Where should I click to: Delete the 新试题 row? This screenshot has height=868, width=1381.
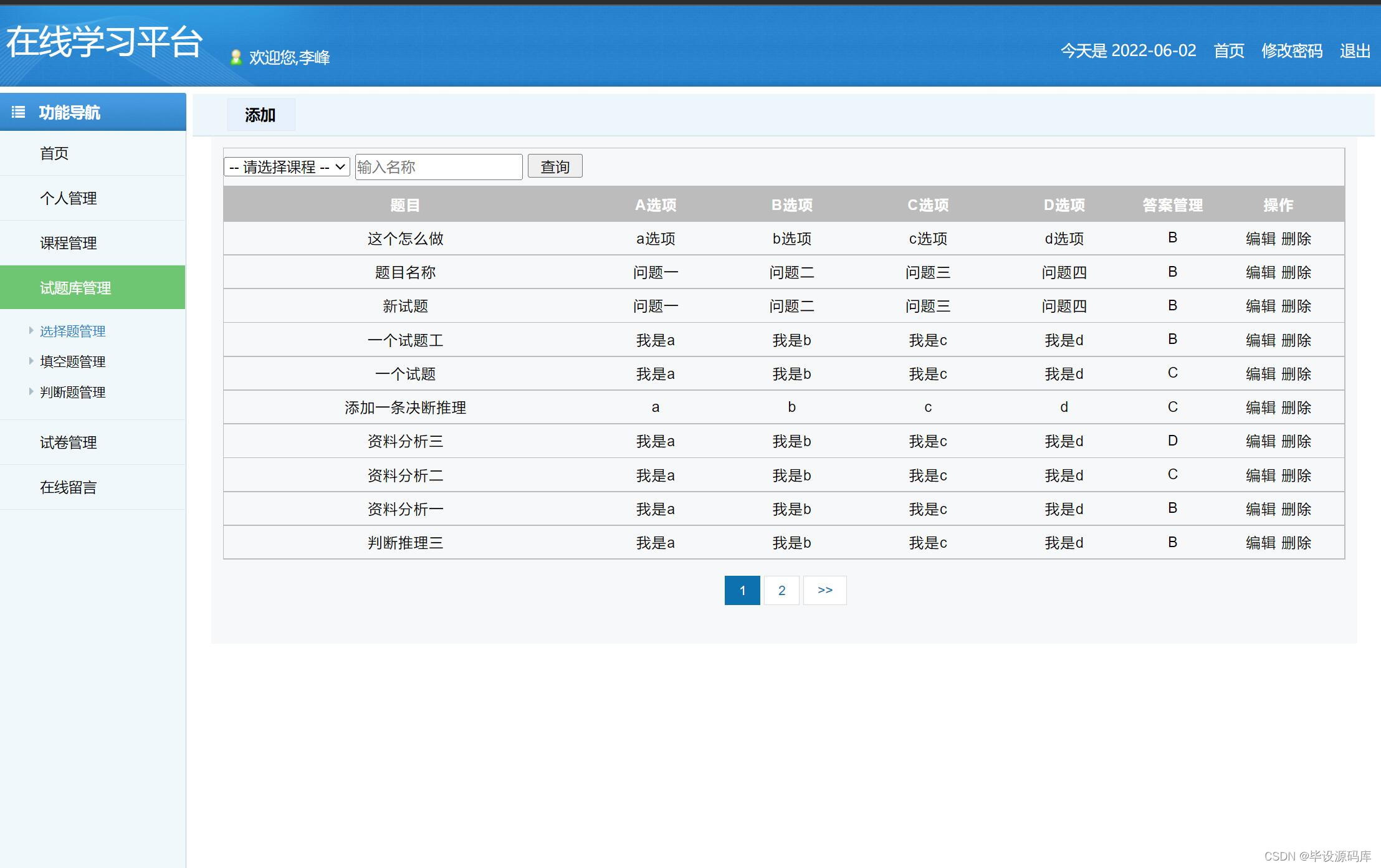tap(1296, 306)
